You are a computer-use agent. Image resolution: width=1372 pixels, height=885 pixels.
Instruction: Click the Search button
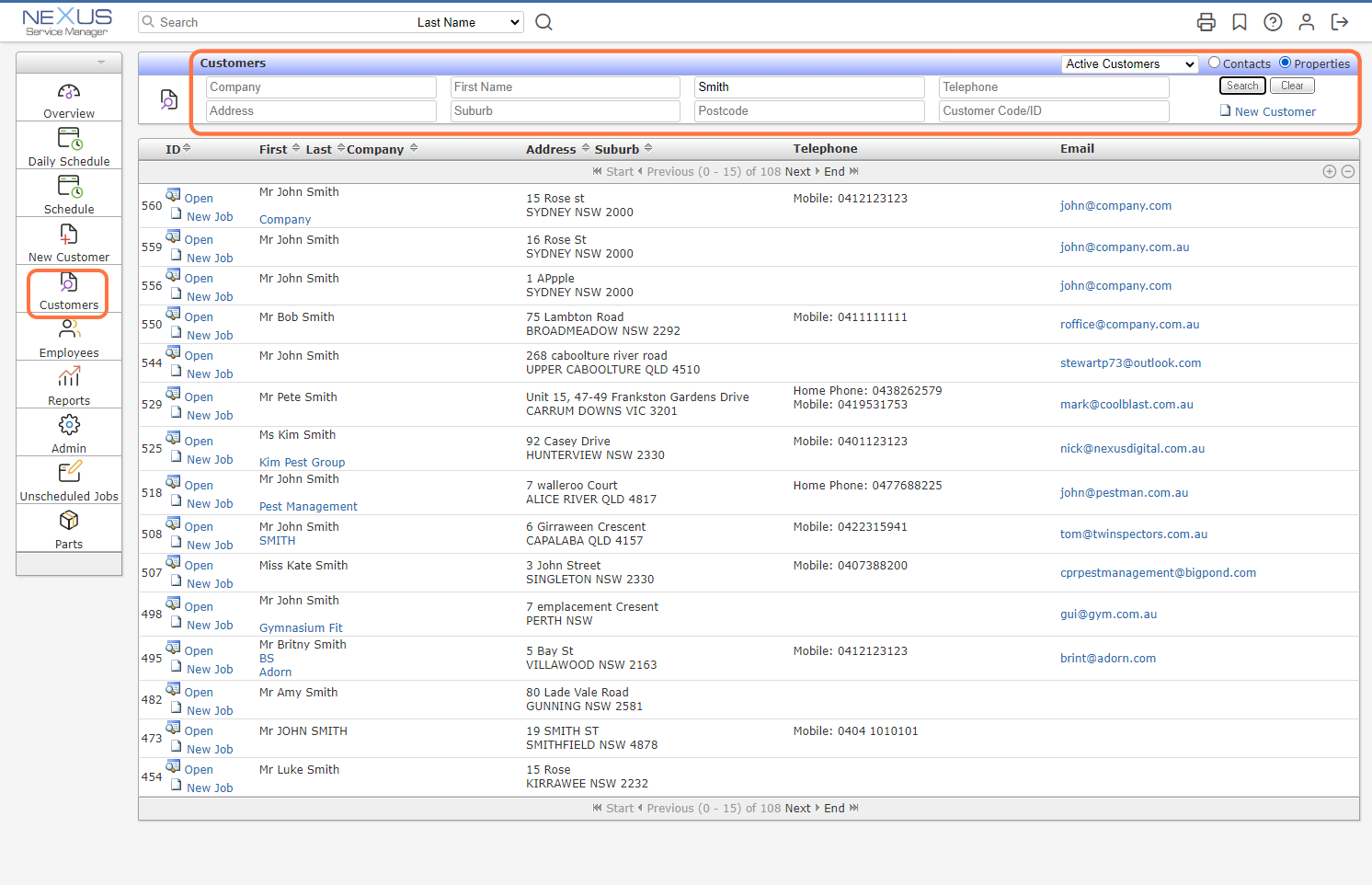click(x=1242, y=85)
